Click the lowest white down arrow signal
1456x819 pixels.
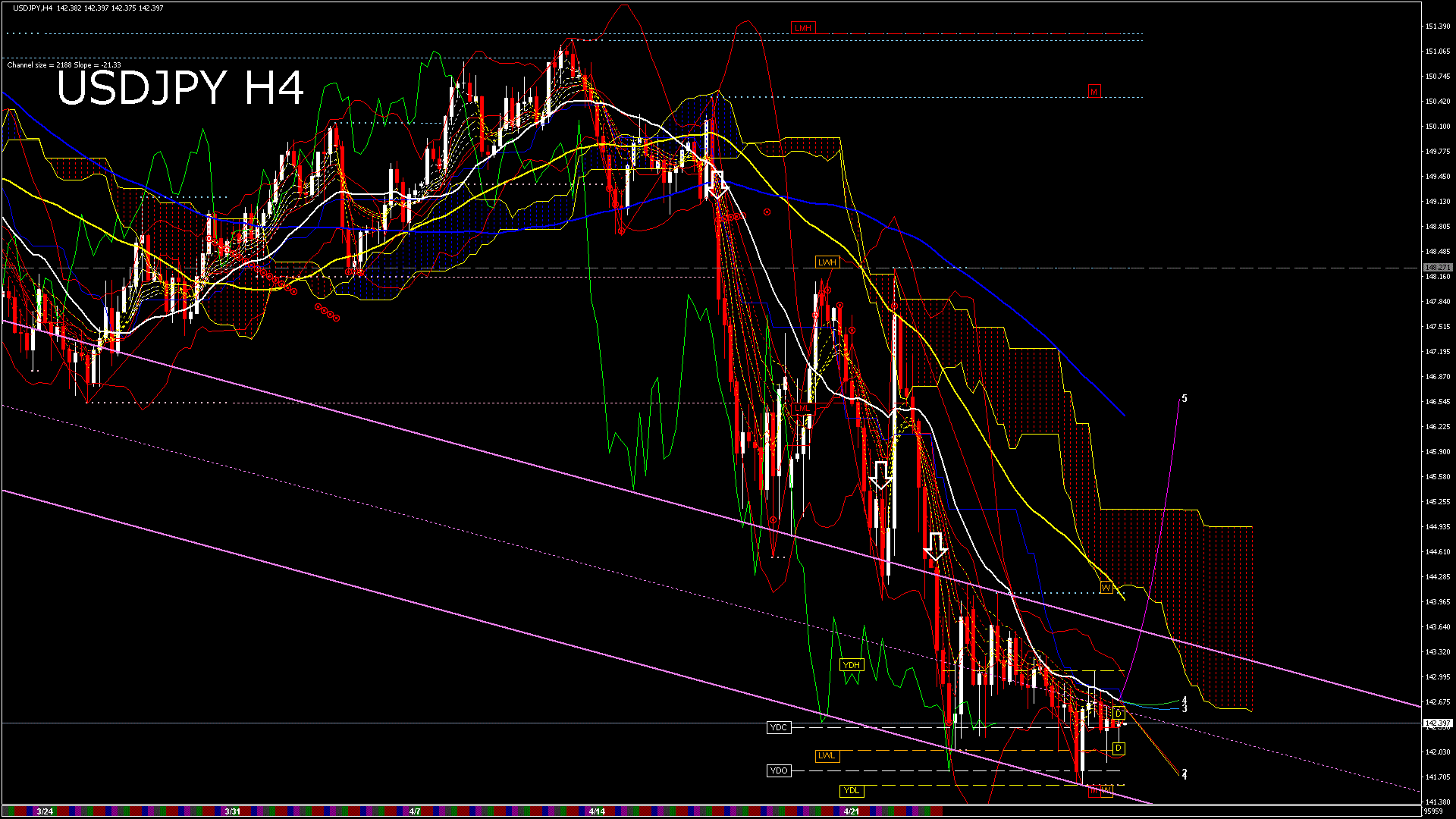[x=936, y=545]
